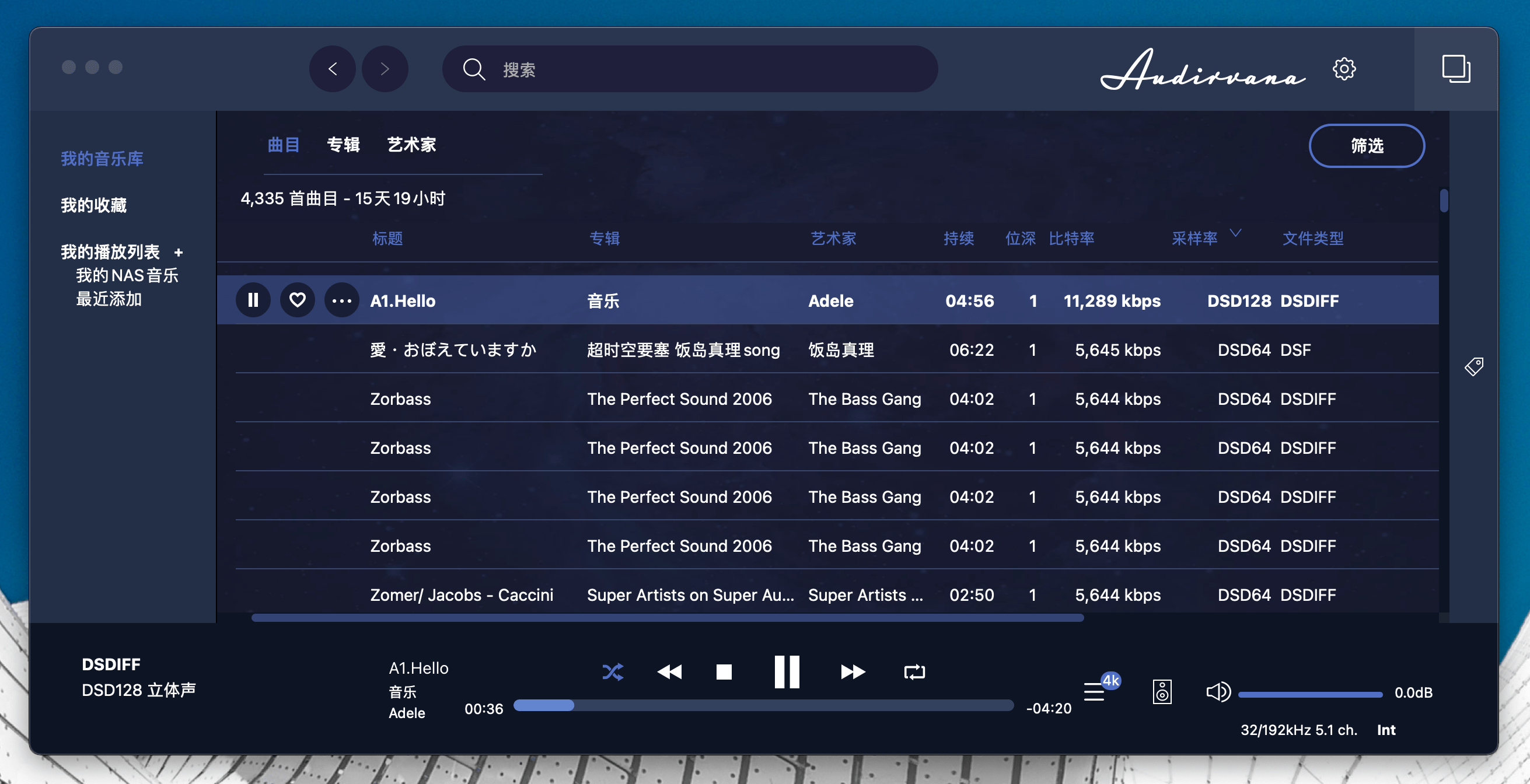Open 最近添加 playlist

point(109,299)
